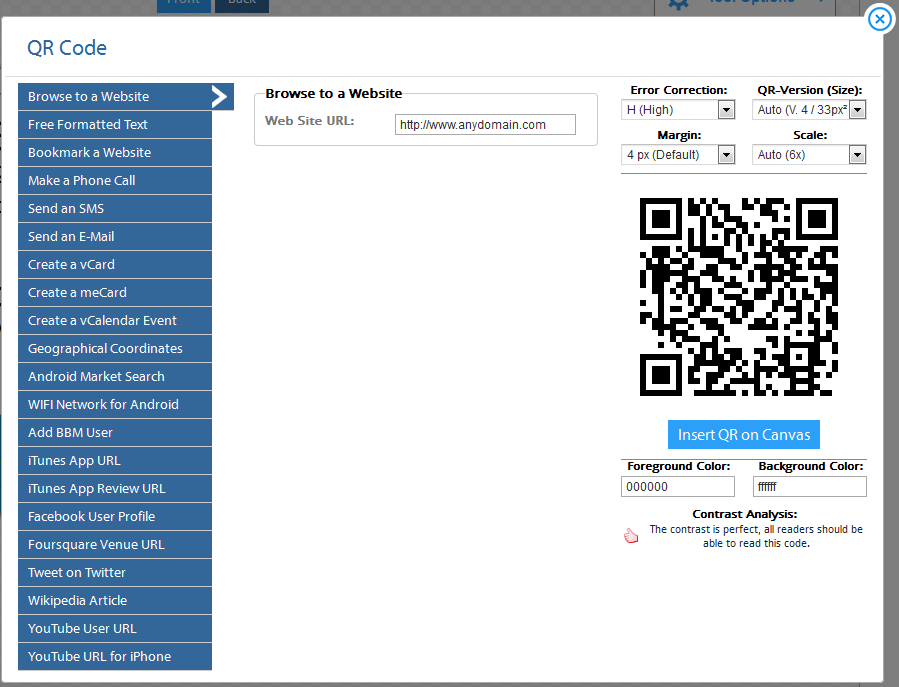The height and width of the screenshot is (687, 899).
Task: Open Geographical Coordinates option
Action: point(115,349)
